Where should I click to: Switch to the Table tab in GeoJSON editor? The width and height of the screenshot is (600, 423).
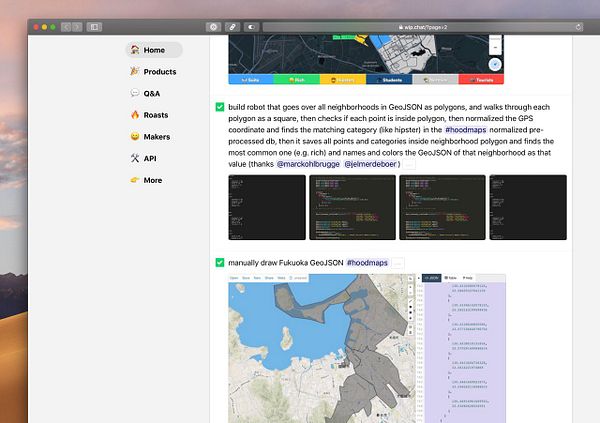pos(450,278)
